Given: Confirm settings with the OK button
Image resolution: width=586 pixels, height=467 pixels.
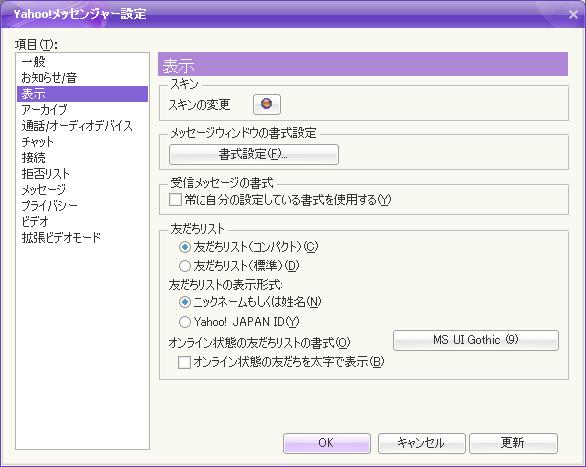Looking at the screenshot, I should click(327, 443).
